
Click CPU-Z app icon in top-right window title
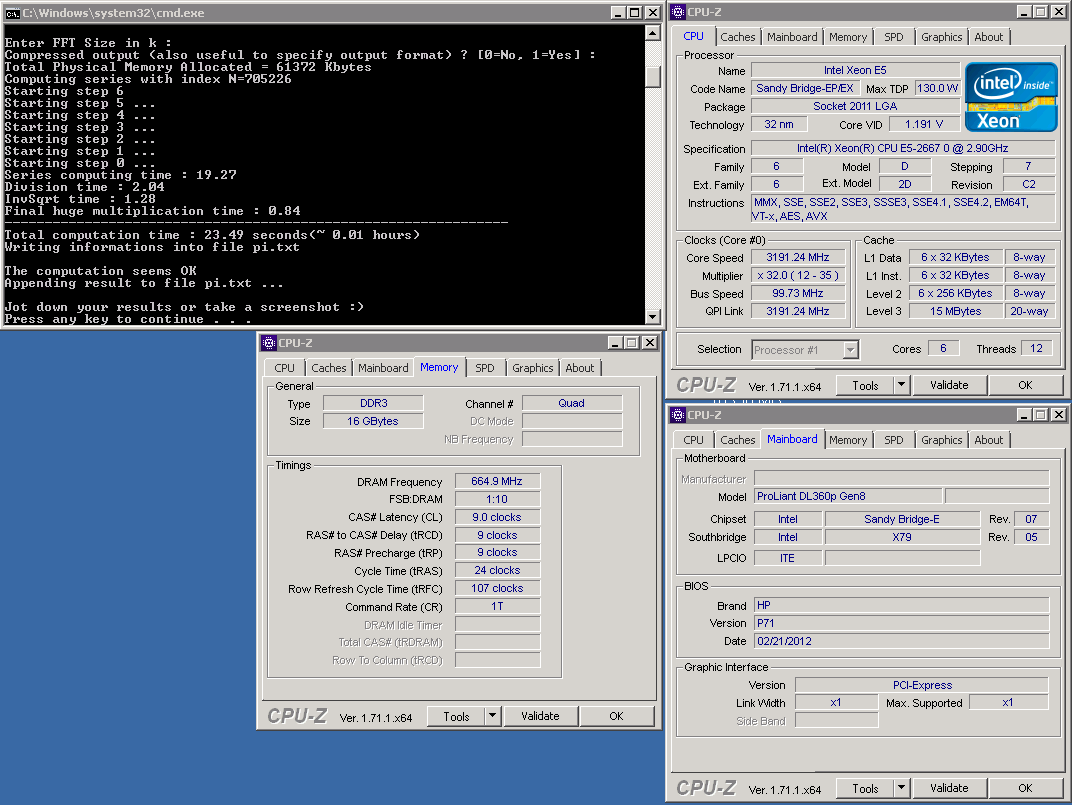click(x=678, y=12)
